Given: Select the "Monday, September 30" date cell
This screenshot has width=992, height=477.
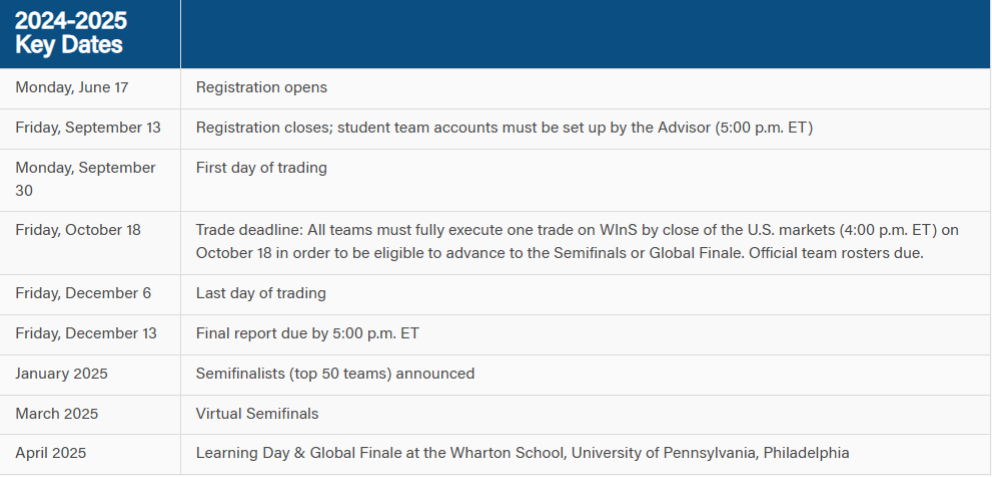Looking at the screenshot, I should coord(85,179).
